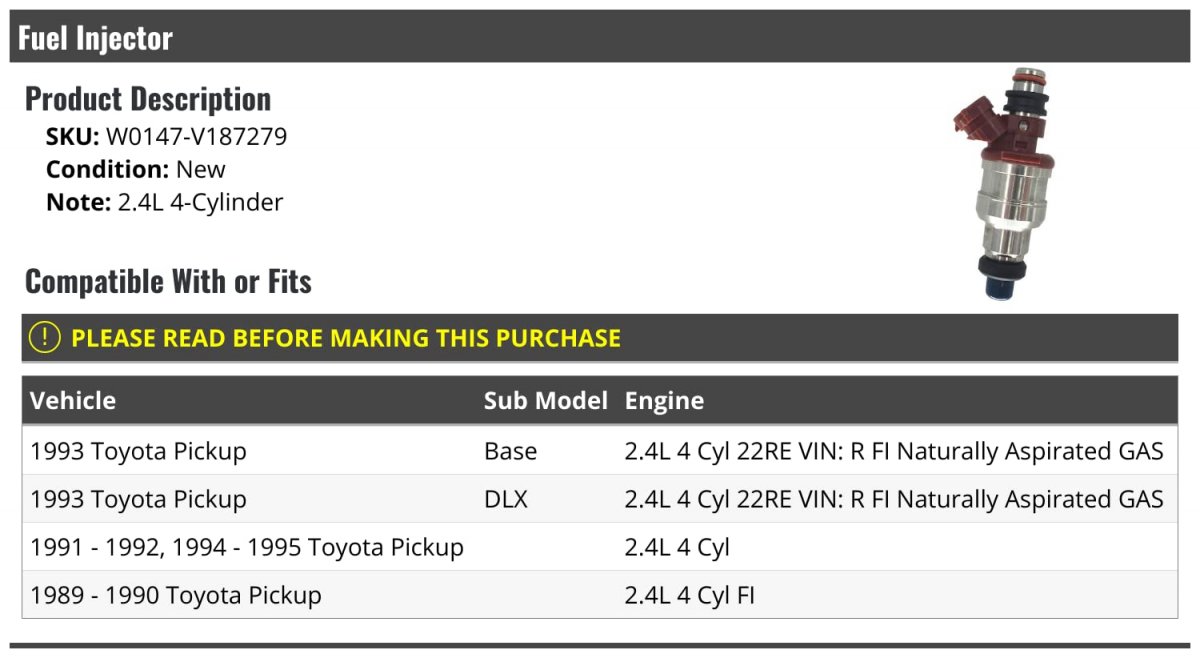
Task: Click the Fuel Injector title header
Action: pyautogui.click(x=96, y=38)
